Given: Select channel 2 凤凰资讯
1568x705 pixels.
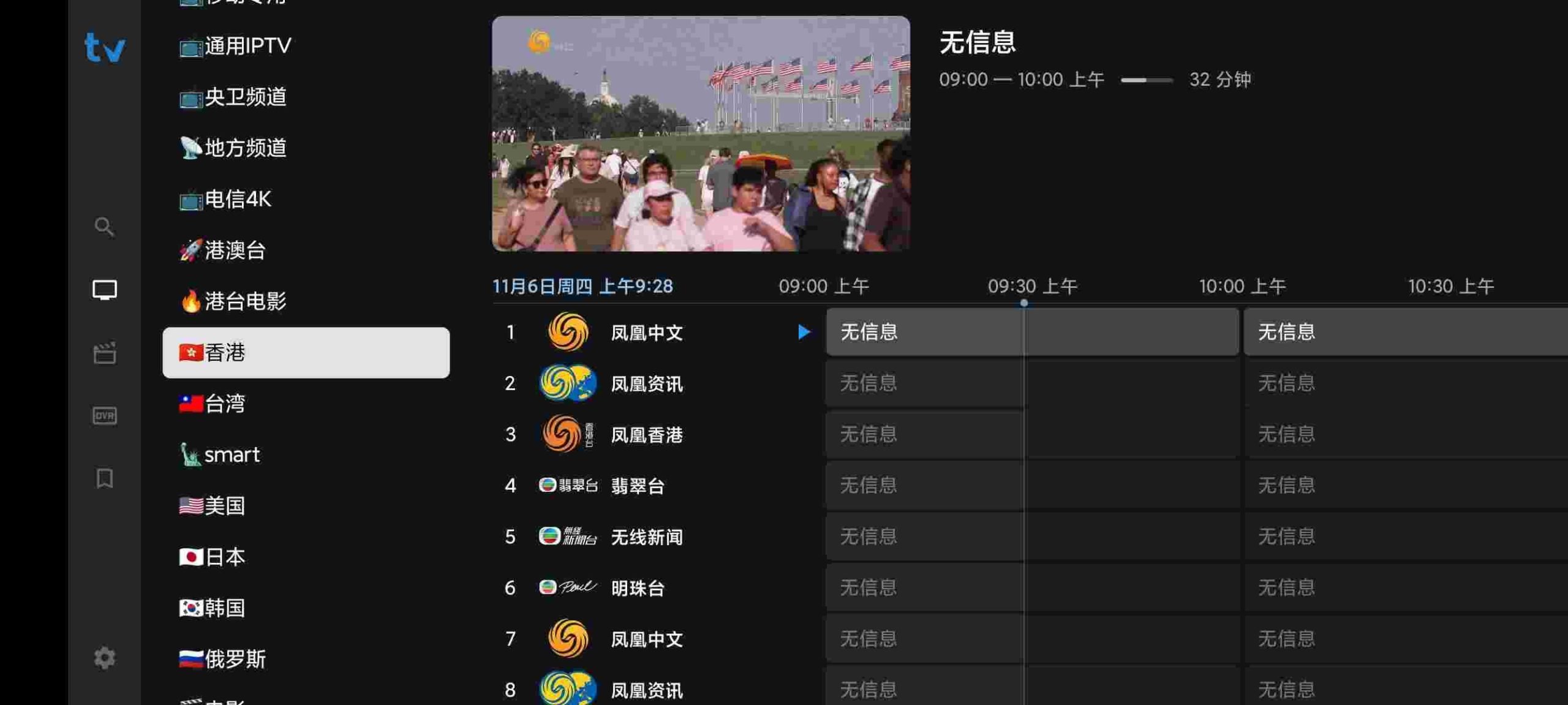Looking at the screenshot, I should click(x=646, y=384).
